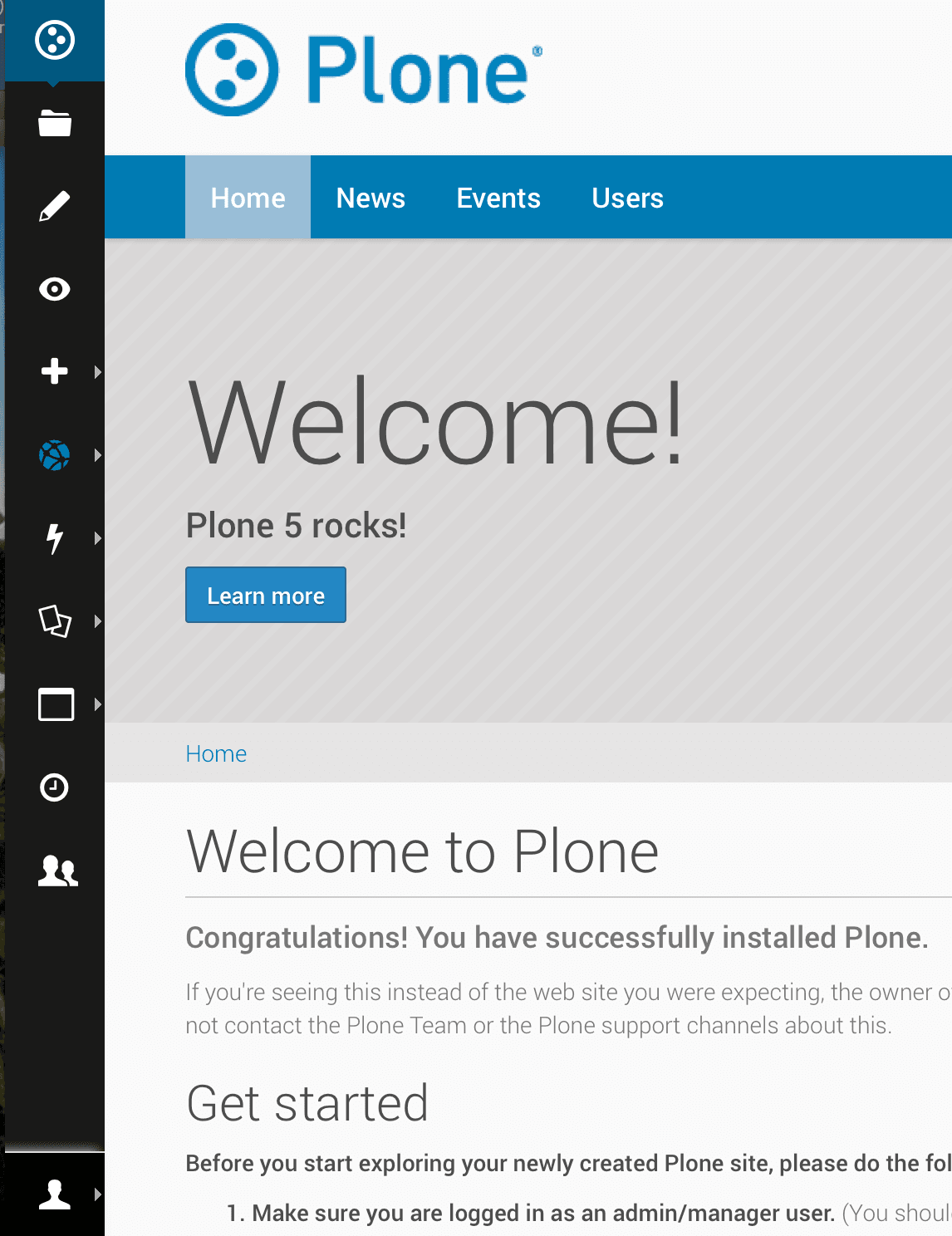This screenshot has height=1236, width=952.
Task: Select the Edit pencil tool
Action: pos(55,205)
